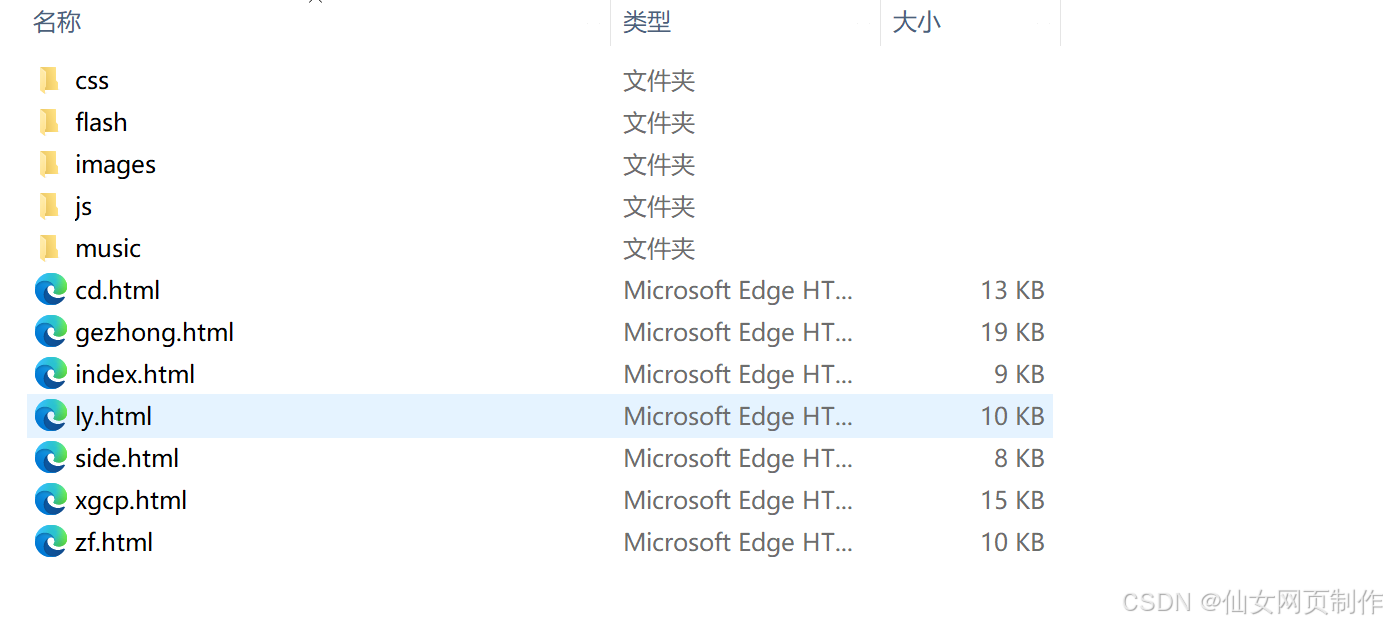This screenshot has height=625, width=1387.
Task: Click the Edge icon next to side.html
Action: click(x=50, y=457)
